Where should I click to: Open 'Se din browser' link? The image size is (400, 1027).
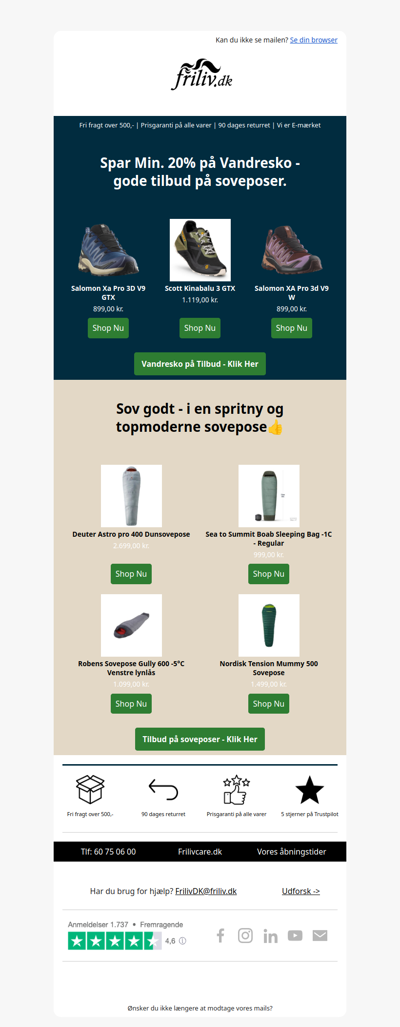tap(314, 40)
